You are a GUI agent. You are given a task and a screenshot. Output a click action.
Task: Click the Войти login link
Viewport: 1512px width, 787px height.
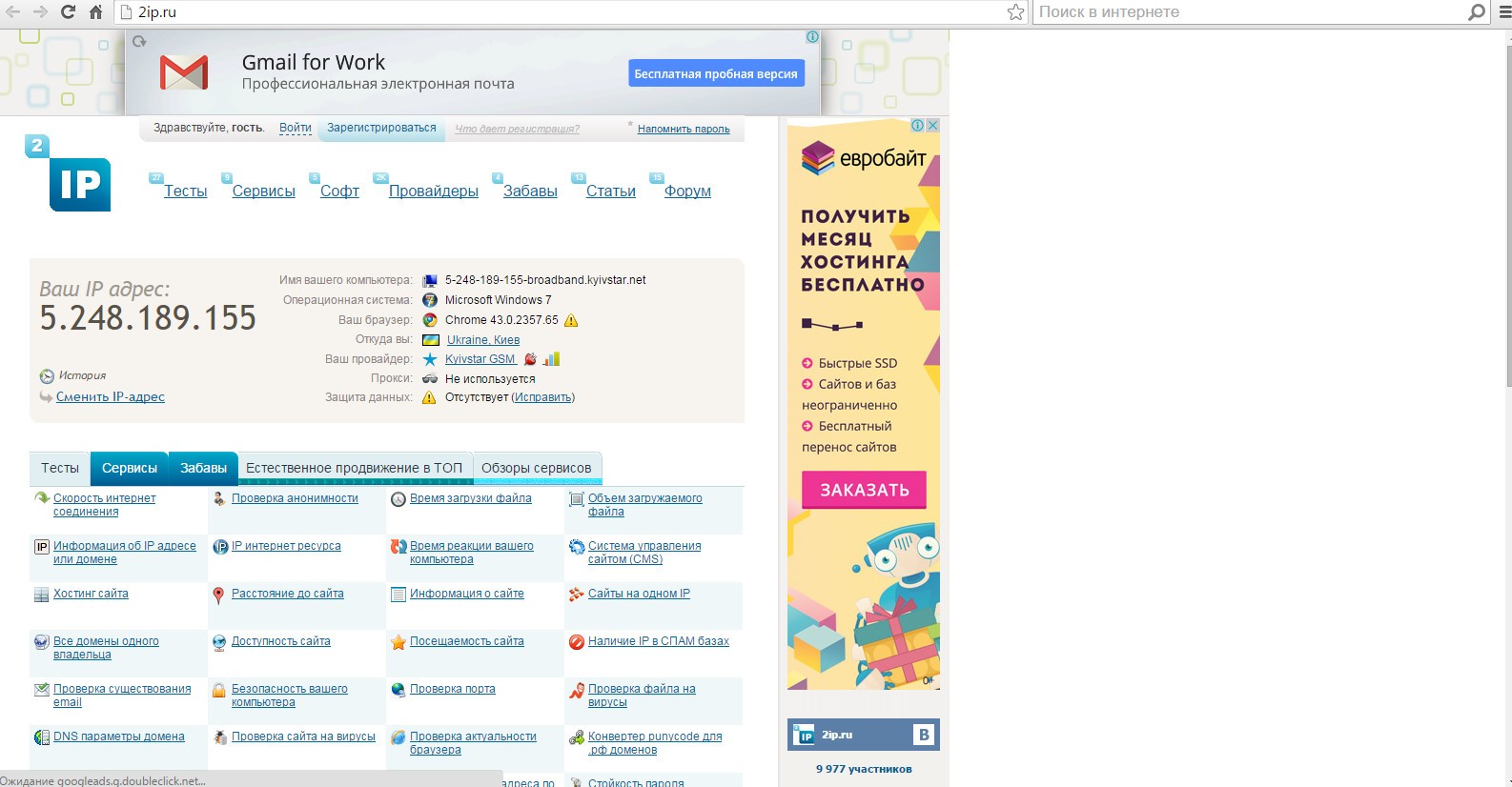click(x=296, y=128)
